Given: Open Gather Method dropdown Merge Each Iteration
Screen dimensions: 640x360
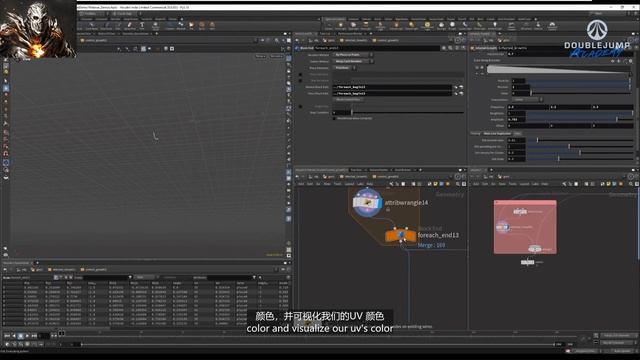Looking at the screenshot, I should [x=353, y=61].
